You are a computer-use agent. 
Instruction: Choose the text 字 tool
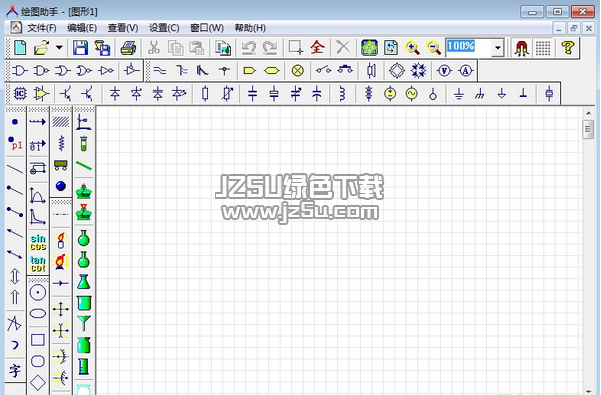(x=15, y=370)
